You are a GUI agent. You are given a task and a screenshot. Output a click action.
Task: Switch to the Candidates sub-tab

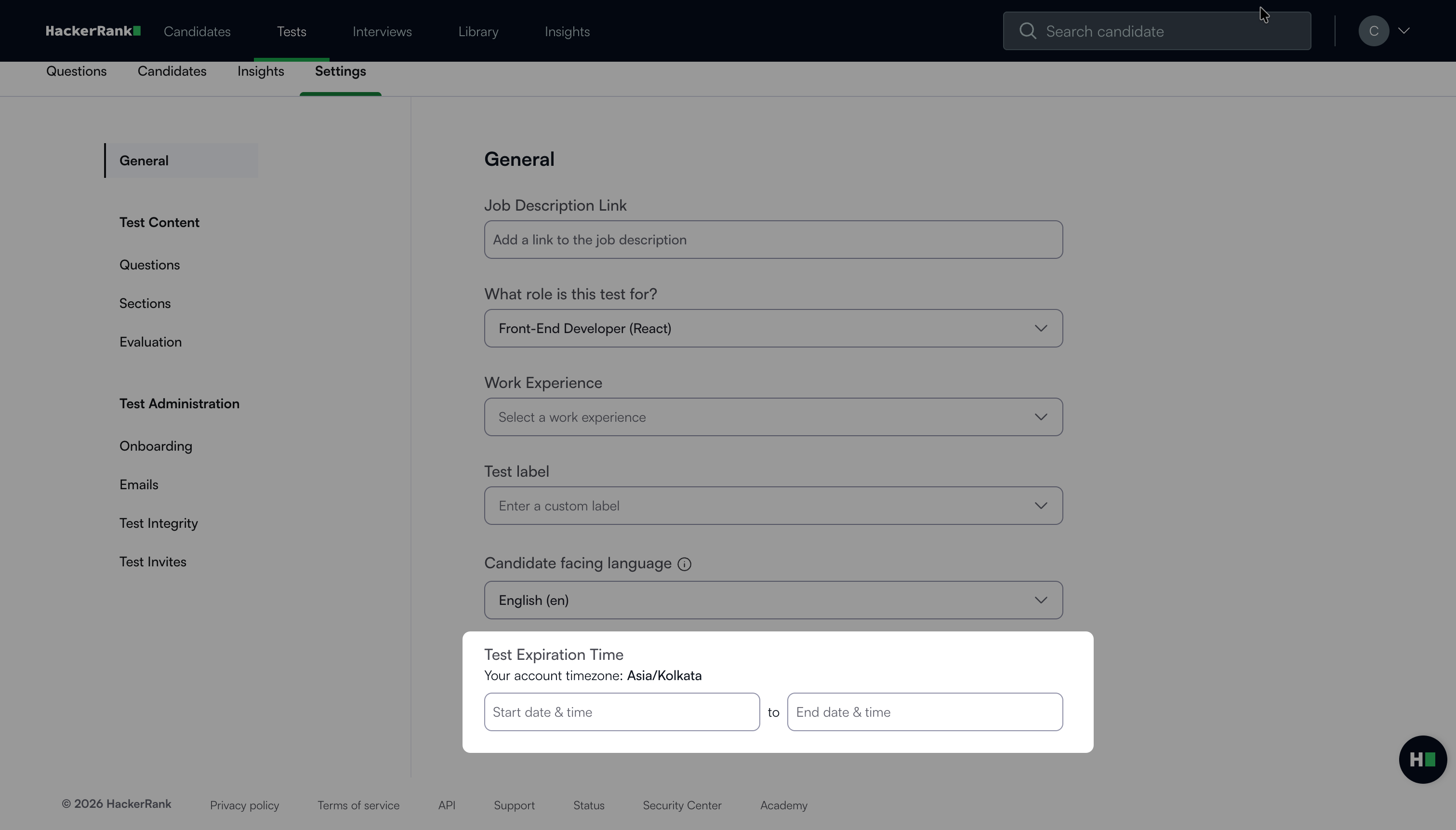[x=172, y=71]
